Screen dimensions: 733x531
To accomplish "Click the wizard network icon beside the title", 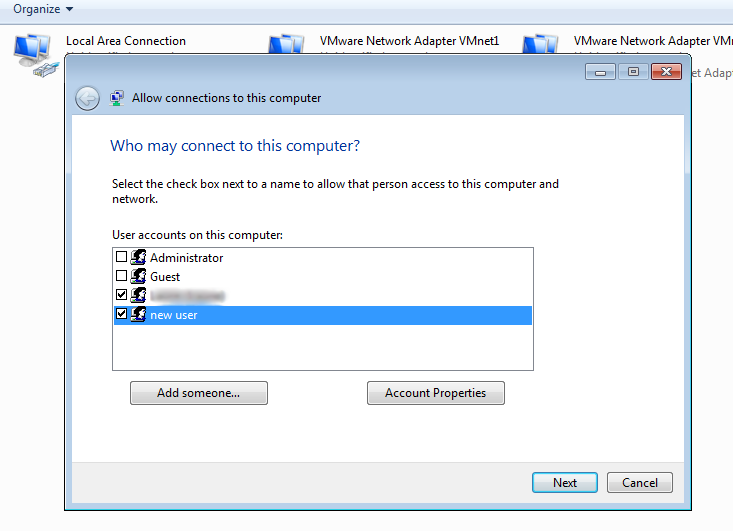I will 116,98.
